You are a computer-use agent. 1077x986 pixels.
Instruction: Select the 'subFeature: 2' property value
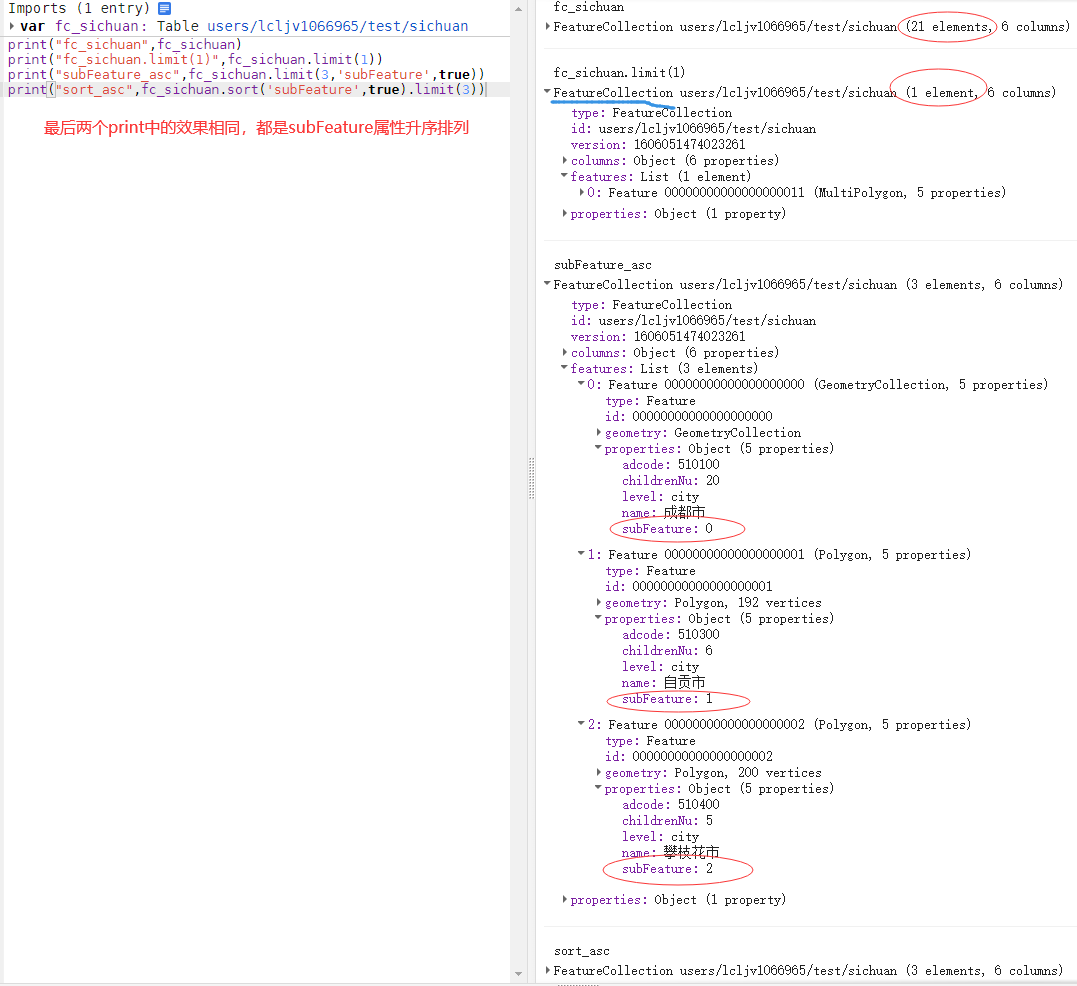tap(667, 869)
